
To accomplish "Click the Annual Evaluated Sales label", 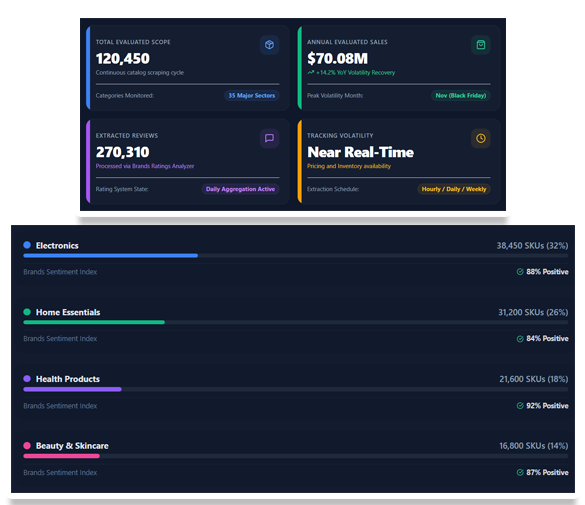I will pos(347,42).
